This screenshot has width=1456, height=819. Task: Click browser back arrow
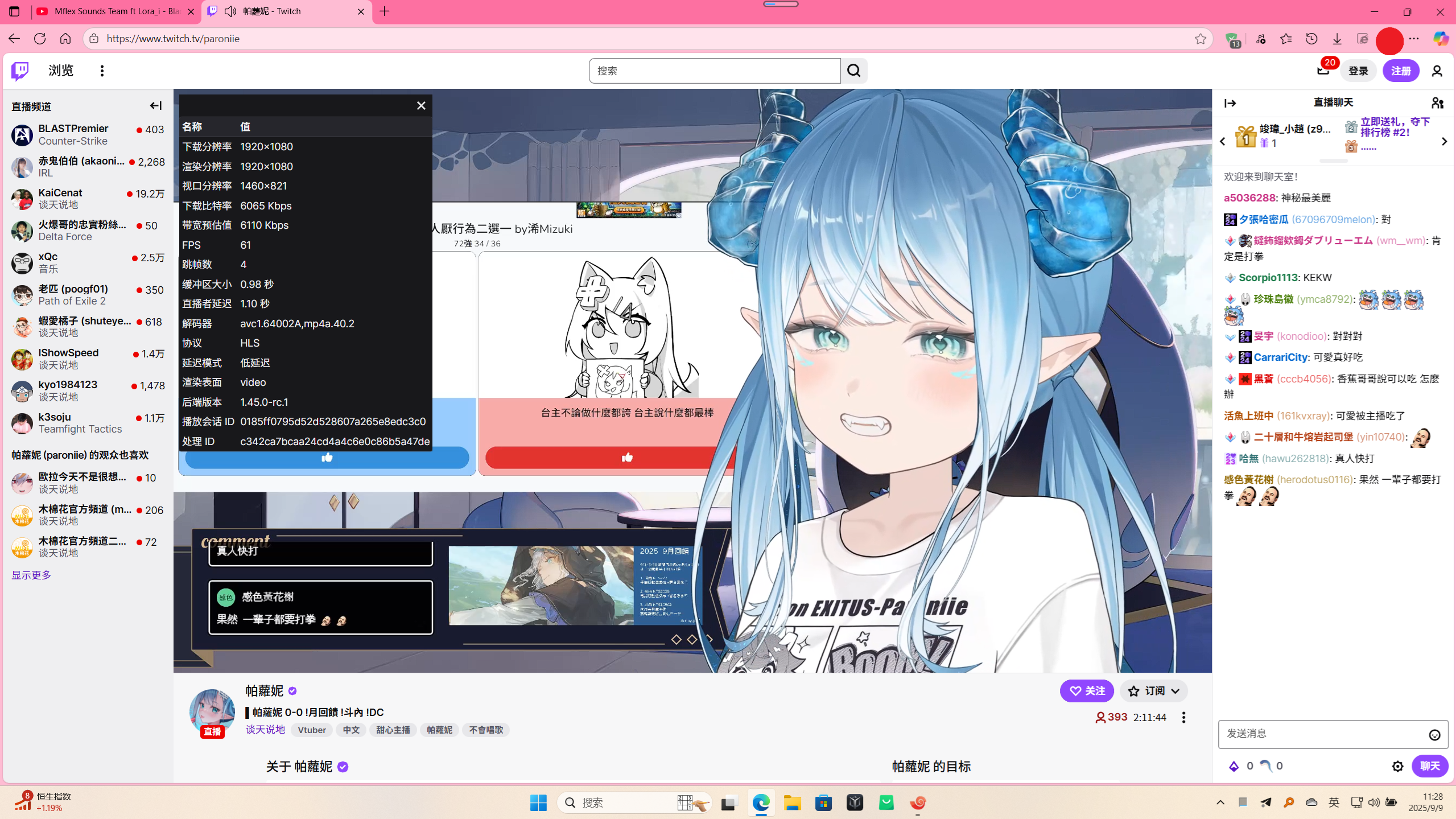tap(14, 39)
